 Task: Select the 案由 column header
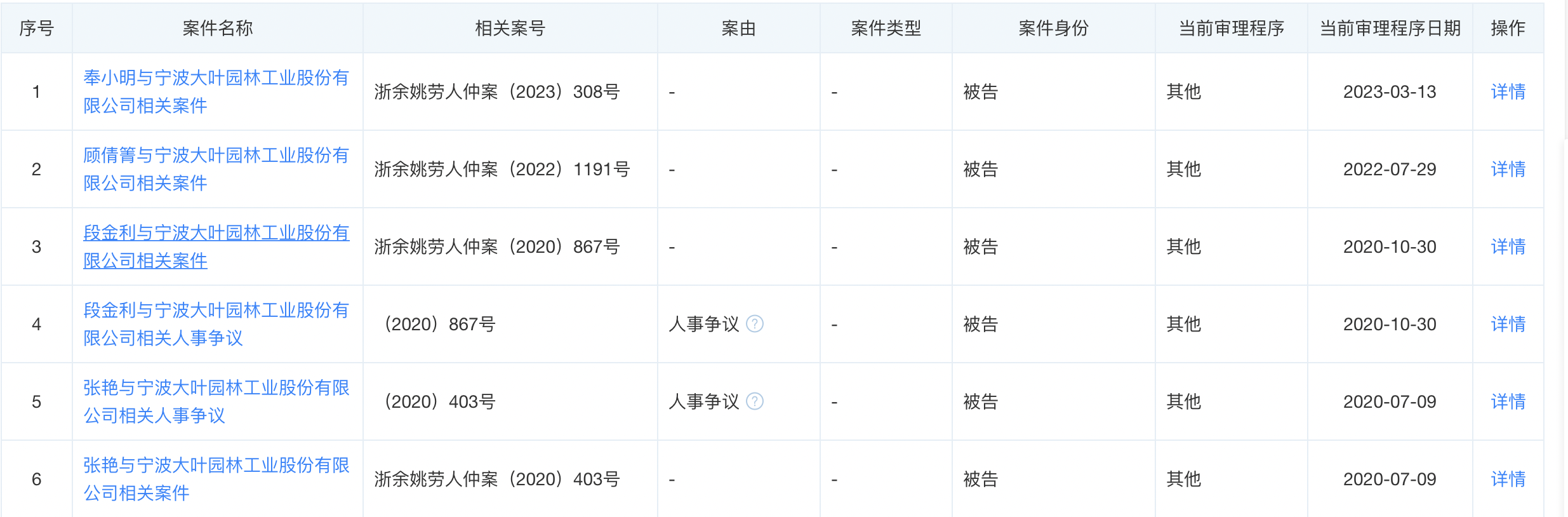point(738,28)
